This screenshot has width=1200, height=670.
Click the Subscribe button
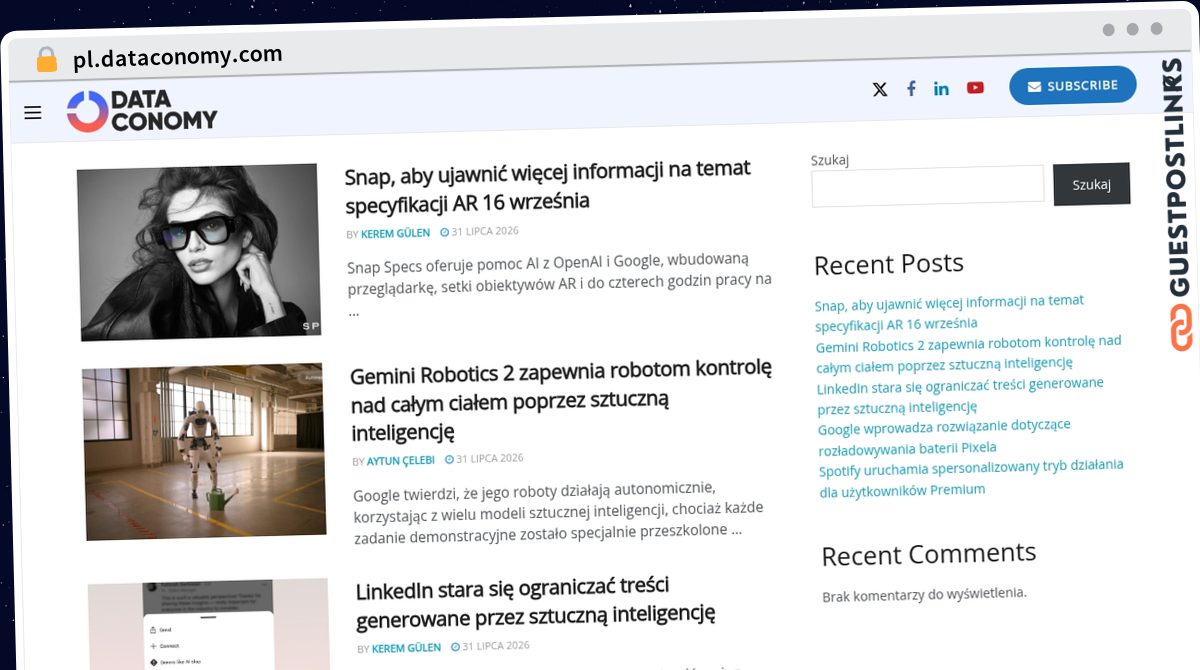[1073, 85]
